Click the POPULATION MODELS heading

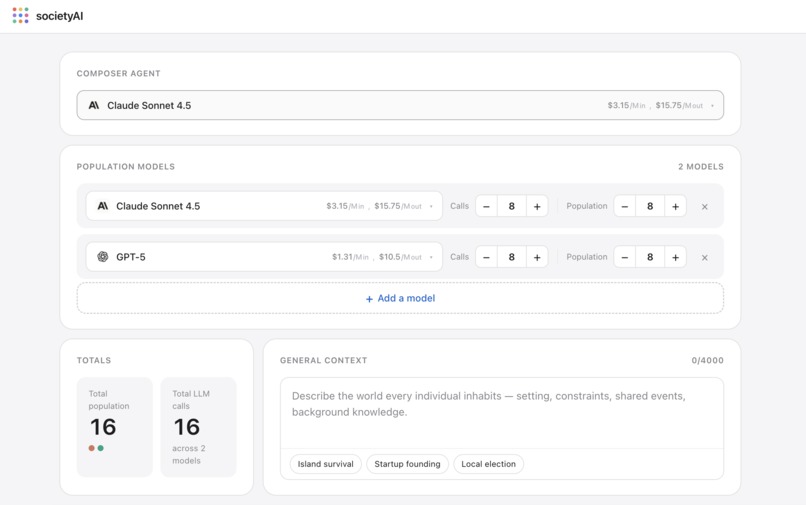click(126, 167)
